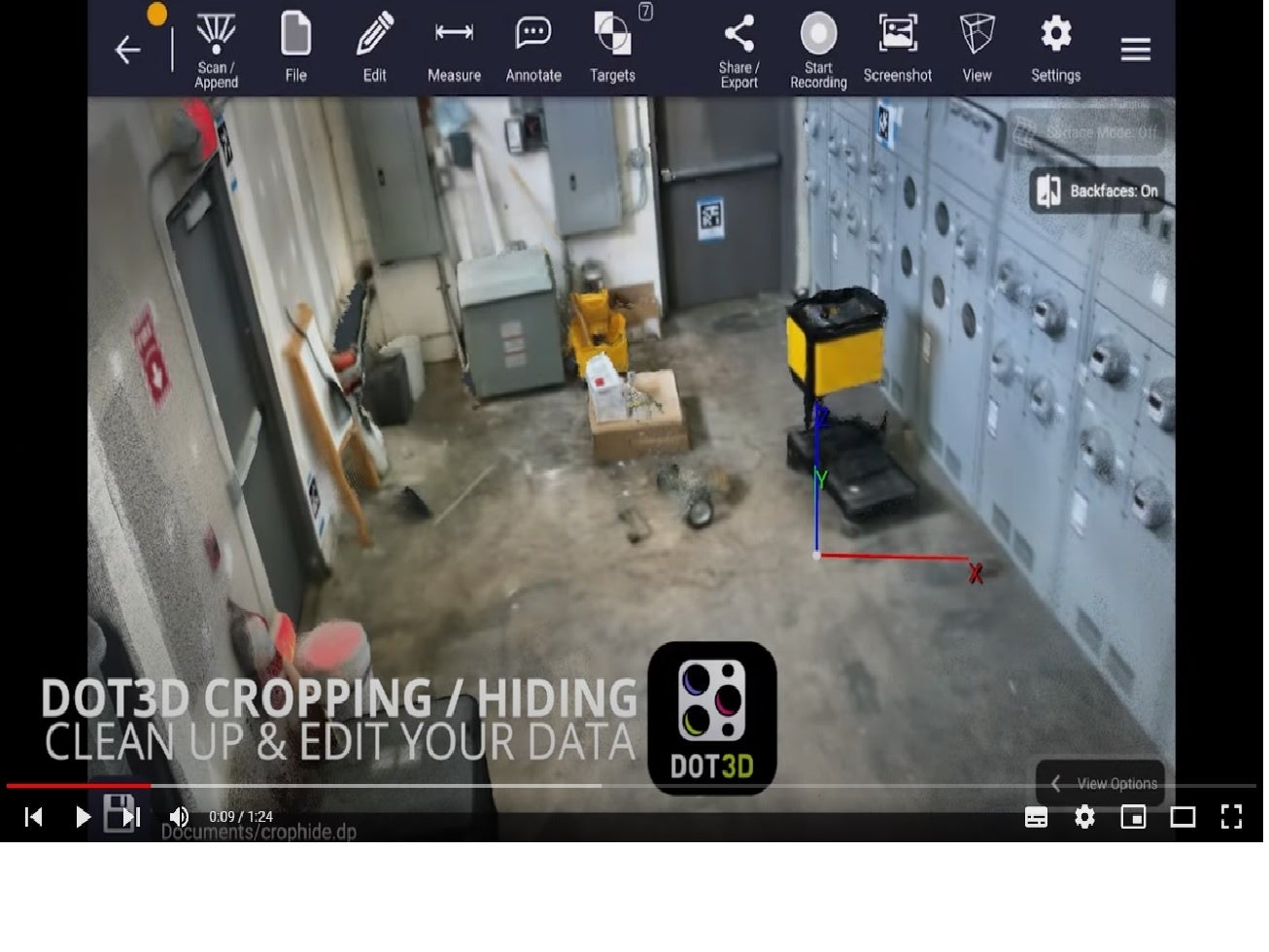Enable theater mode
Image resolution: width=1269 pixels, height=952 pixels.
pos(1183,817)
